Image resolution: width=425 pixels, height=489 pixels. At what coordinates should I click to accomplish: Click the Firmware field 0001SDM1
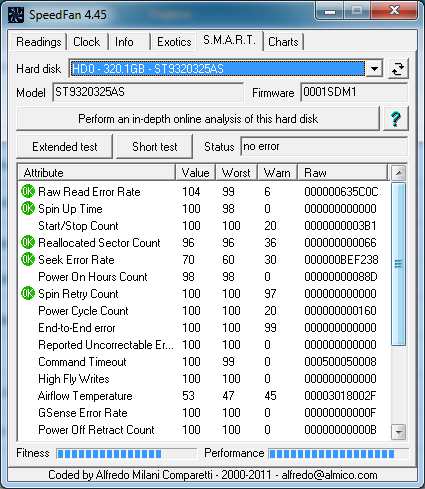(x=354, y=92)
